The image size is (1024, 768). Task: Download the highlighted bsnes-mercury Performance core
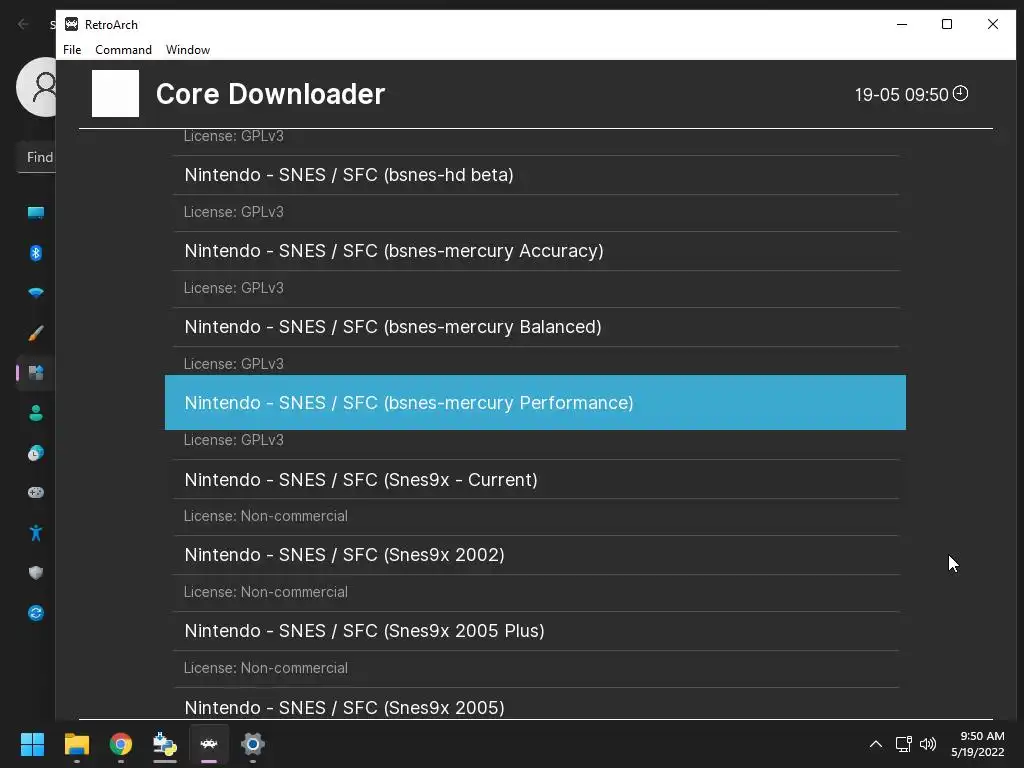(x=535, y=402)
